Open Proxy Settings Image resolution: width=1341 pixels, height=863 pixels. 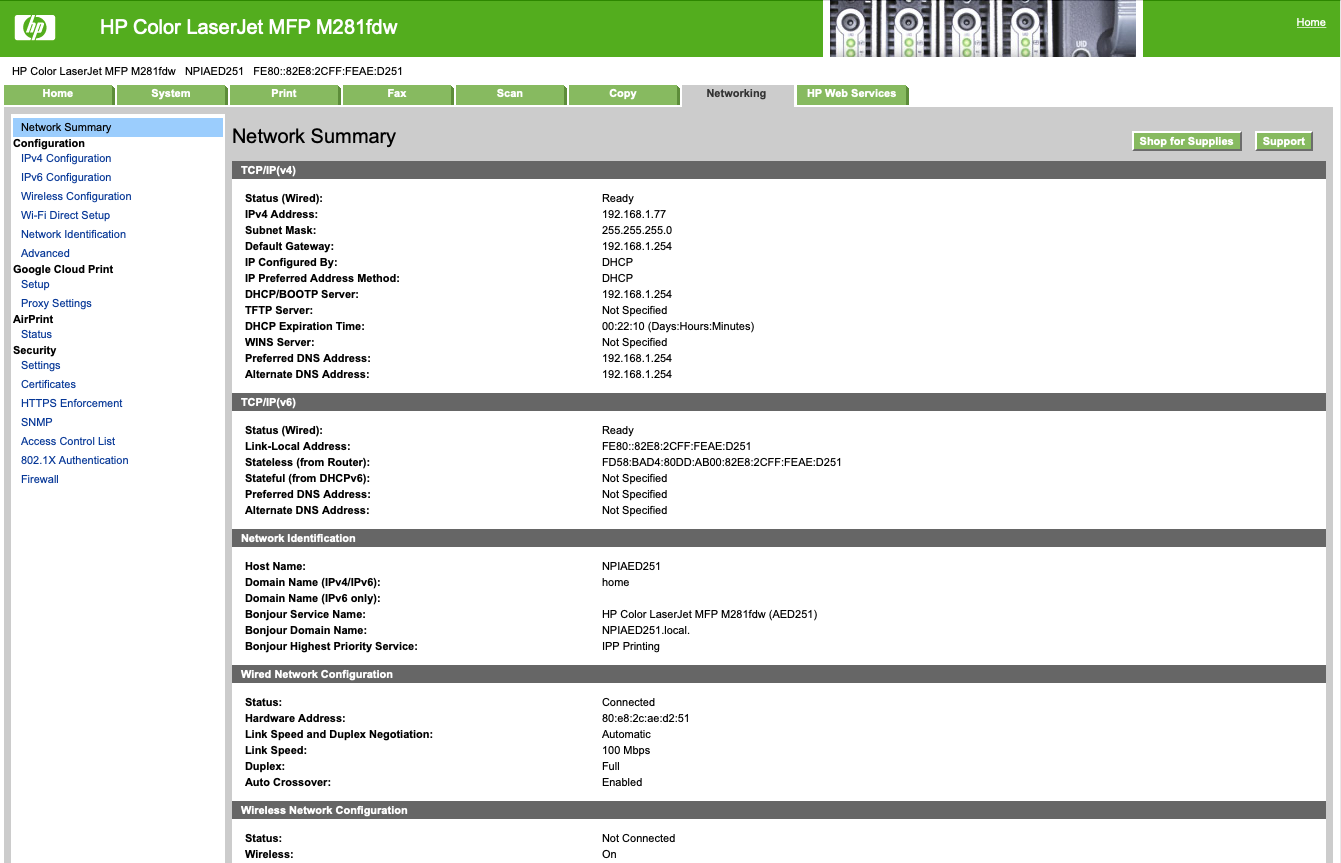[x=56, y=303]
